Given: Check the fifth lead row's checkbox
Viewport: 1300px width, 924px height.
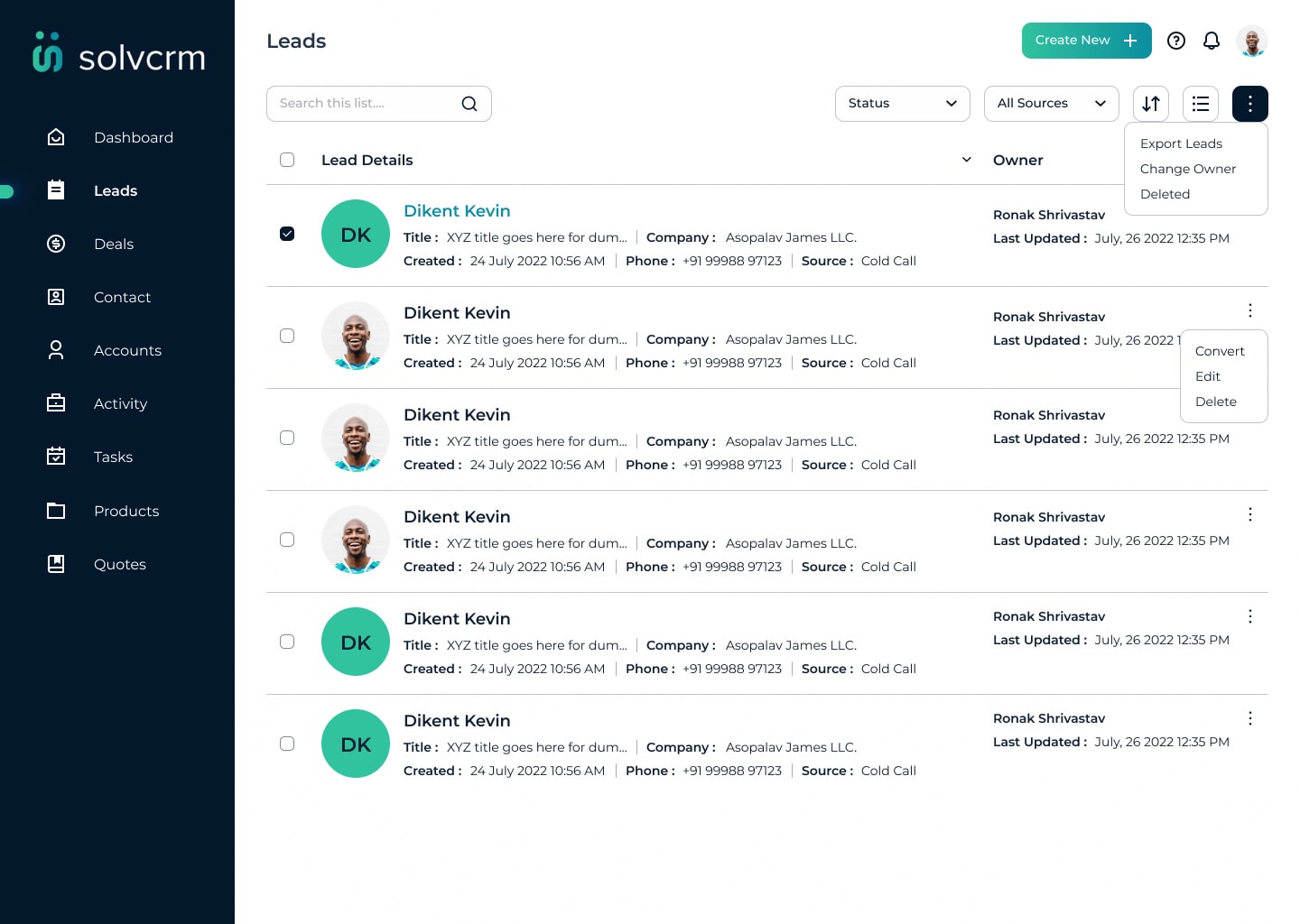Looking at the screenshot, I should [287, 642].
